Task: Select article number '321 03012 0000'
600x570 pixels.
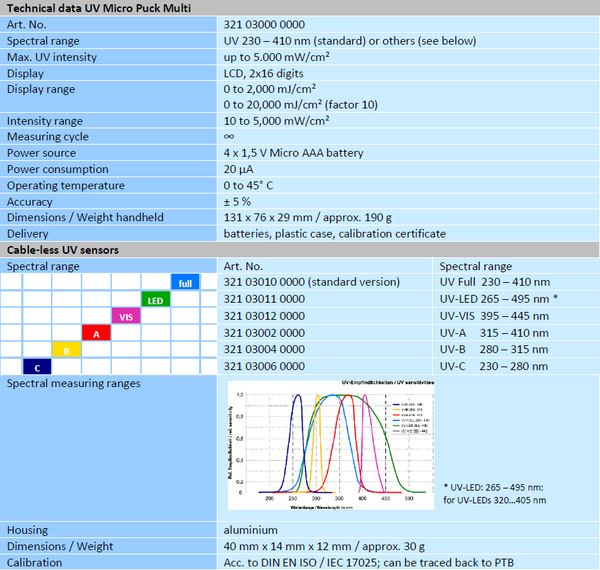Action: click(x=264, y=316)
